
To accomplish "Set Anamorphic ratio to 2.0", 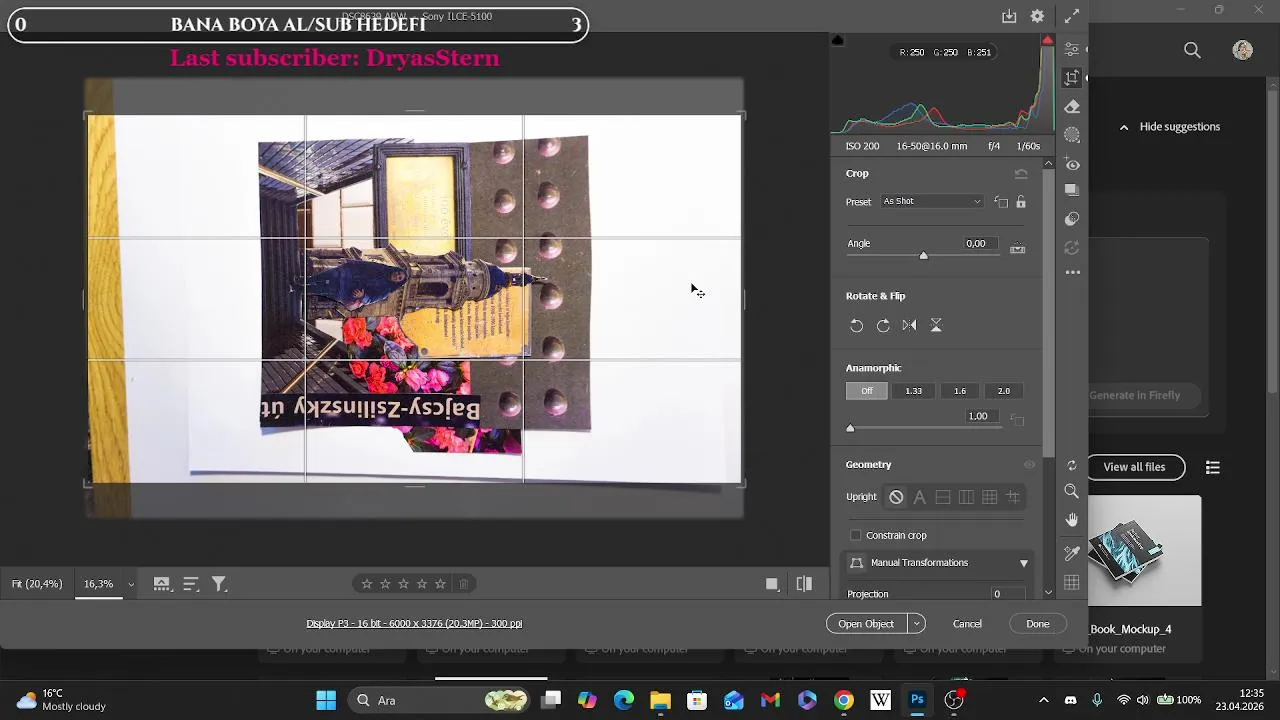I will [x=1004, y=391].
